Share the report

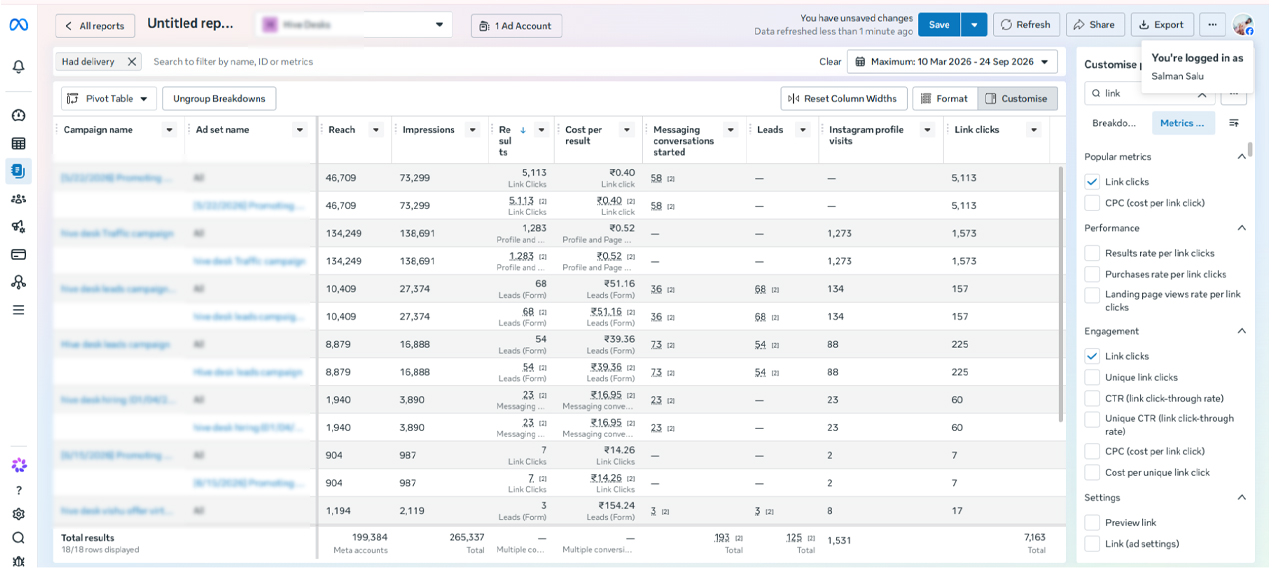(1095, 25)
